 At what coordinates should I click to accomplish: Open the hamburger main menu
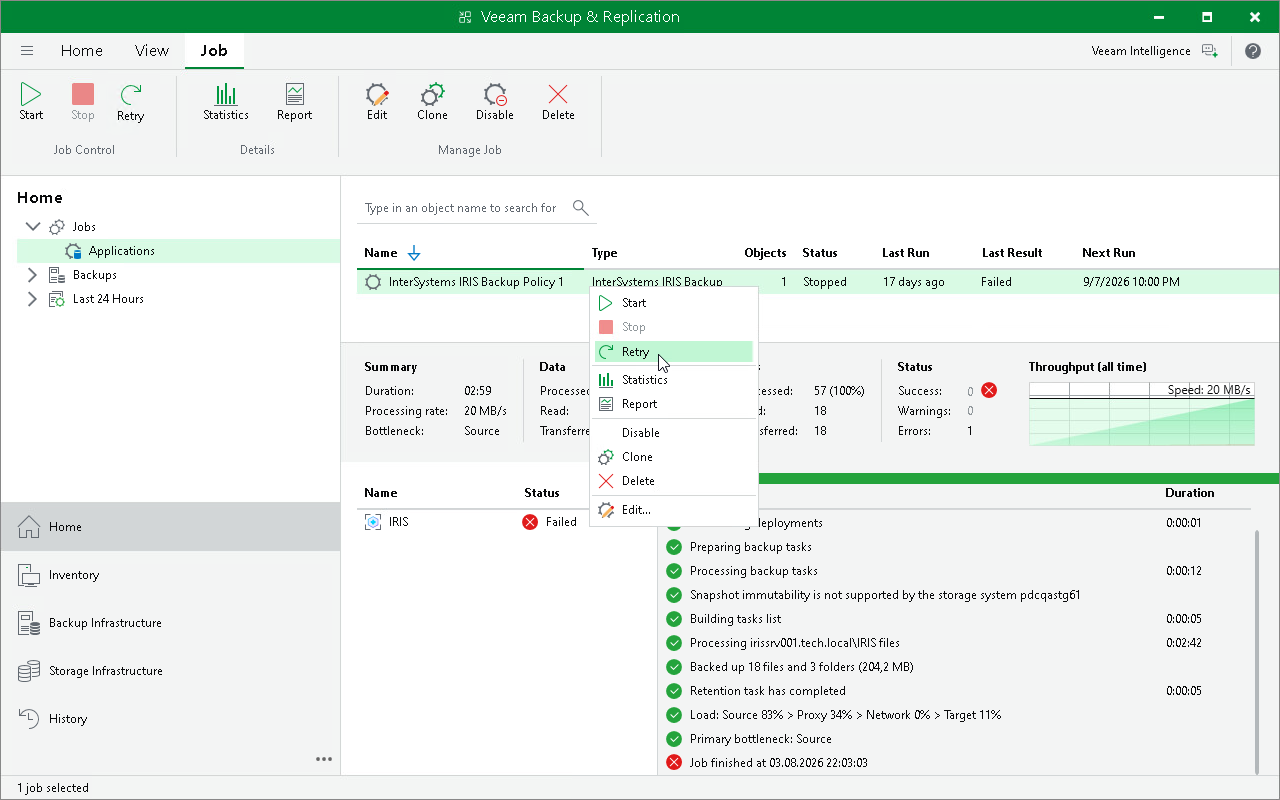coord(27,51)
